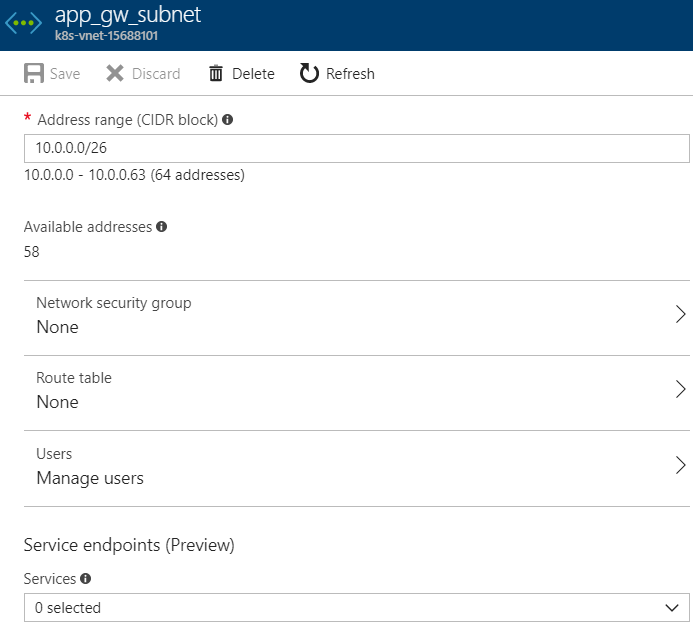Show the Available addresses info icon
The width and height of the screenshot is (693, 639).
pyautogui.click(x=162, y=227)
